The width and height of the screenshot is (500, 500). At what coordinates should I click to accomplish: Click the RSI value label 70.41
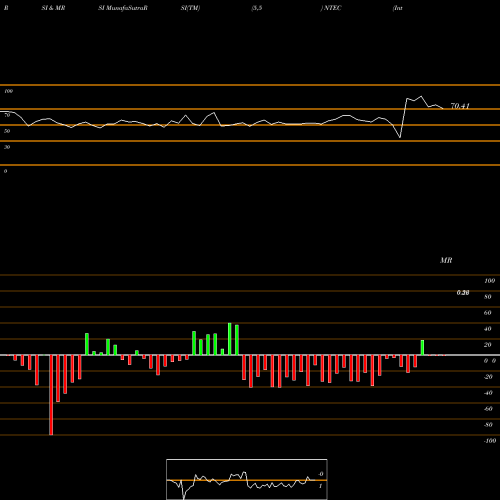[x=460, y=106]
